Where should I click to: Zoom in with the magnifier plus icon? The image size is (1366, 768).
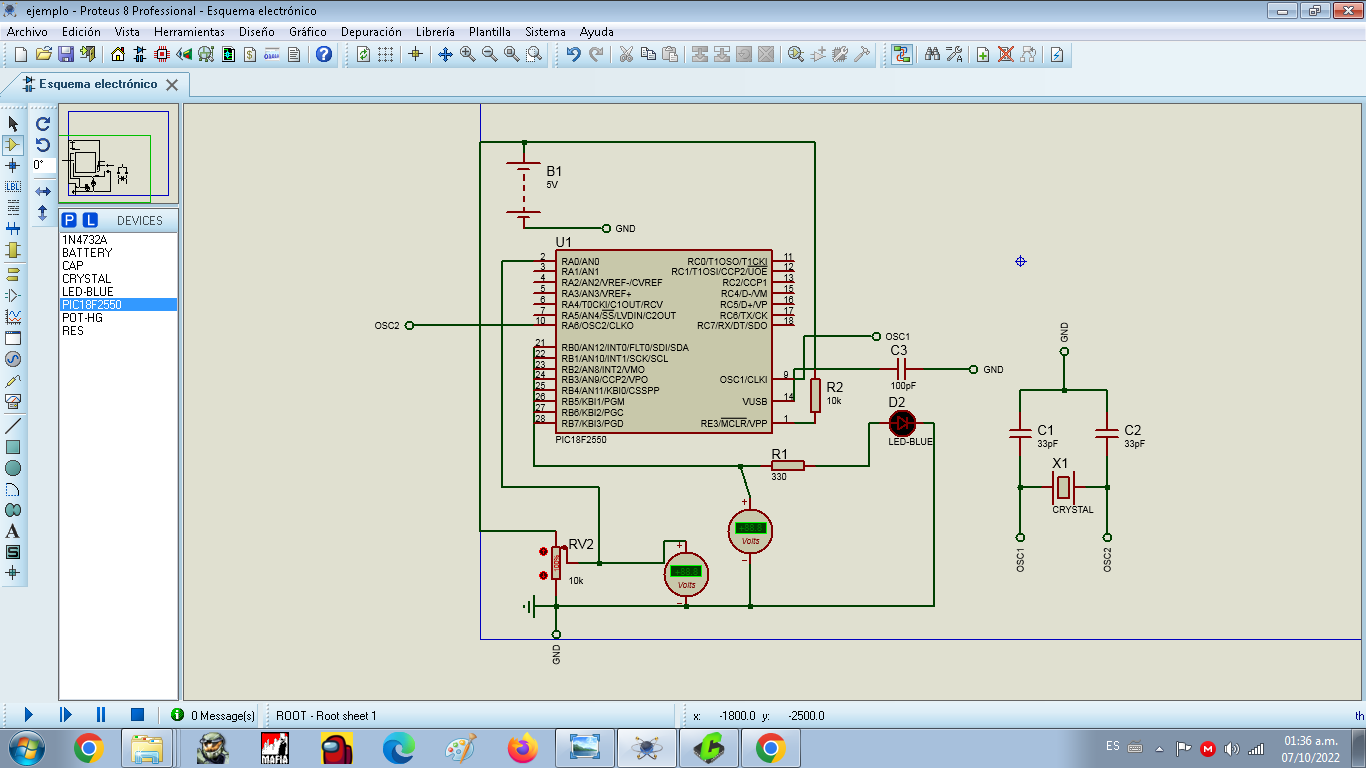click(468, 54)
